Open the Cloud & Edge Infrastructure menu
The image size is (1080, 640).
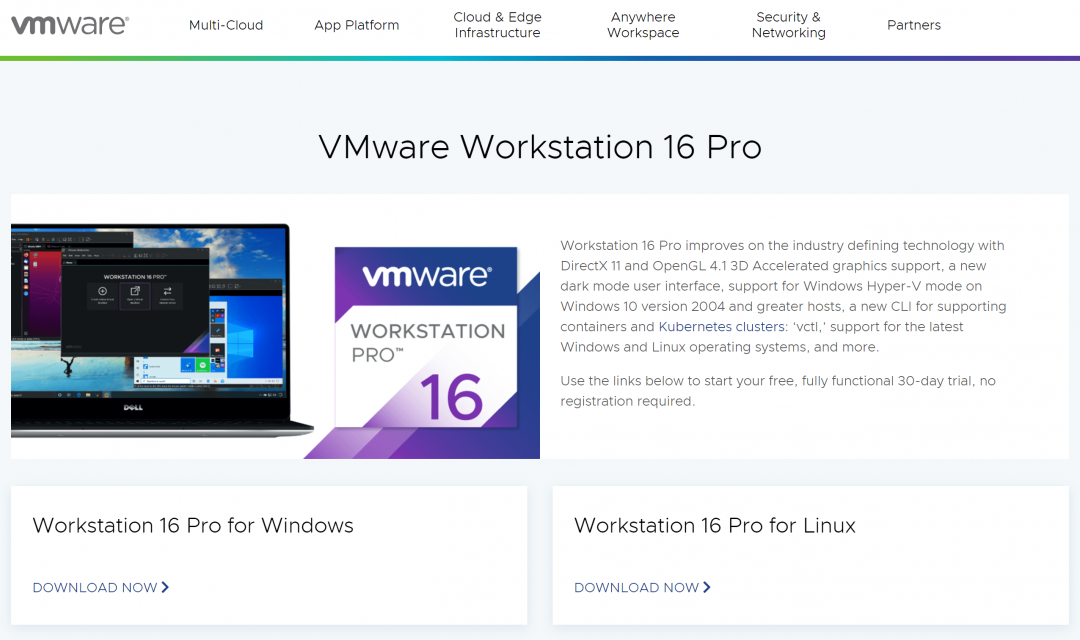pos(497,25)
